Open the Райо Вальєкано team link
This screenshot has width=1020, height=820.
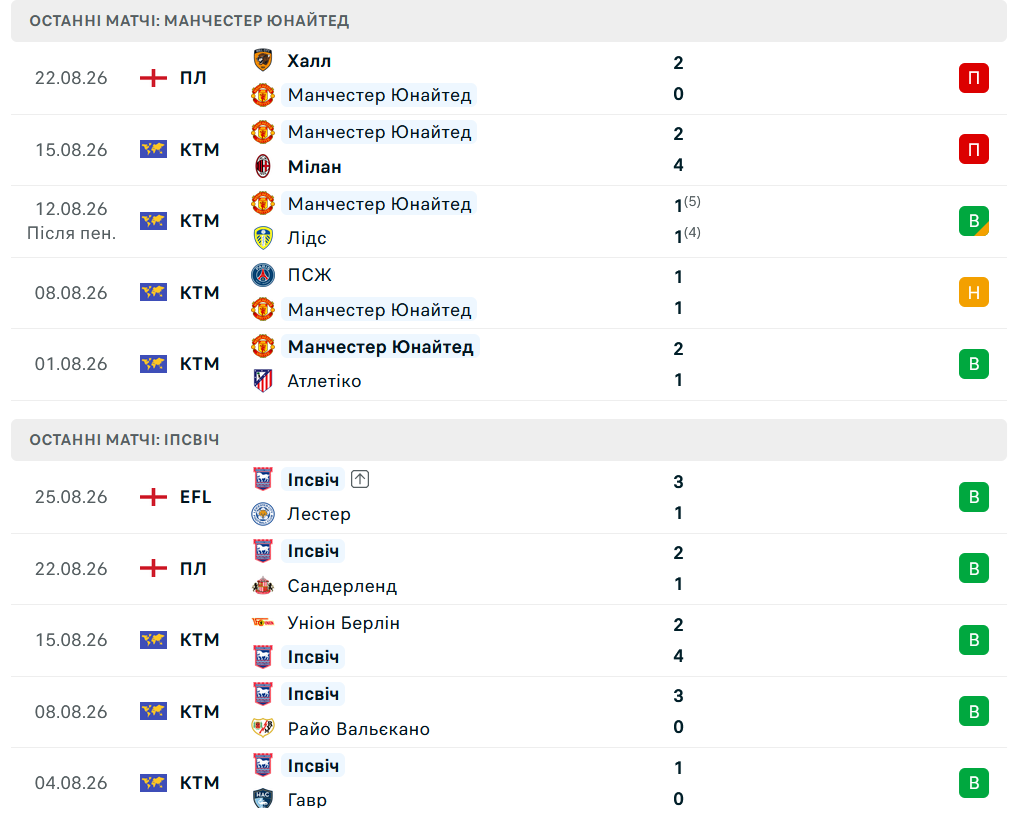click(x=358, y=729)
